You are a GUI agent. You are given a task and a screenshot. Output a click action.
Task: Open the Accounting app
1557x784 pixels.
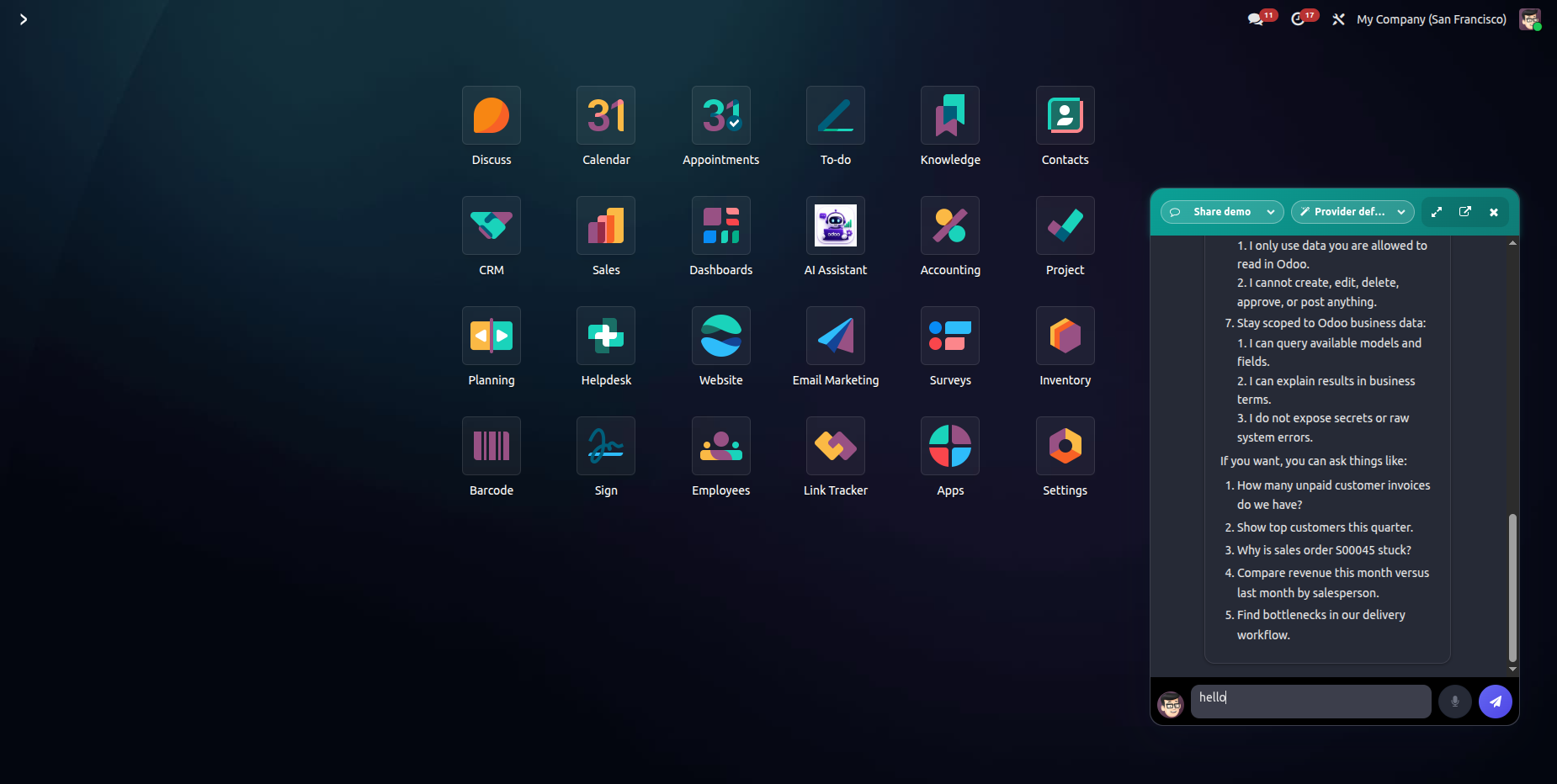click(x=950, y=225)
